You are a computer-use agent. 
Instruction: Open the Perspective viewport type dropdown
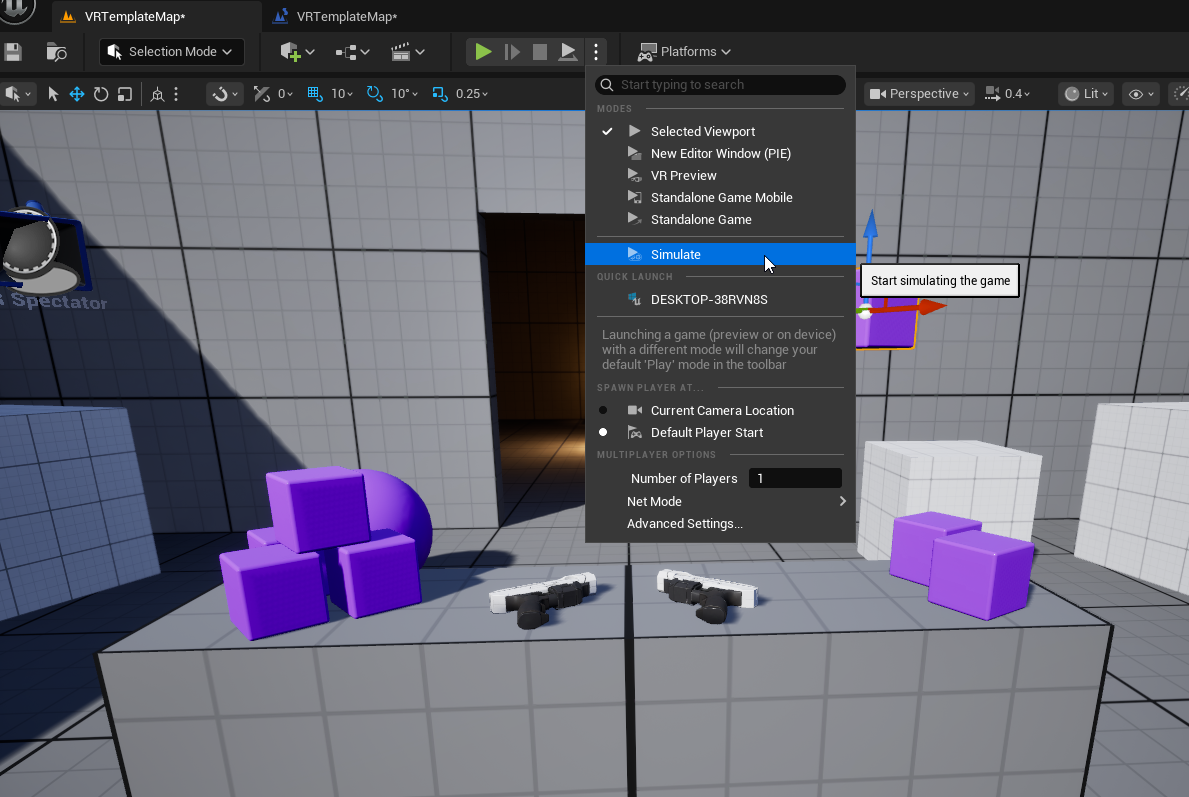click(919, 94)
